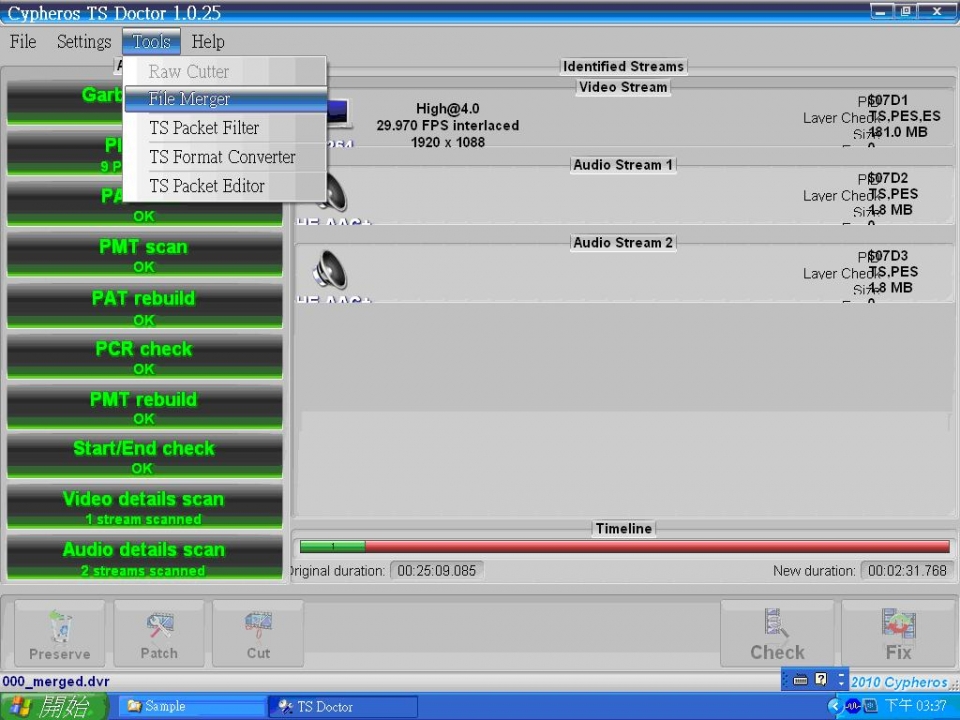Click the Start/End check step button

144,456
